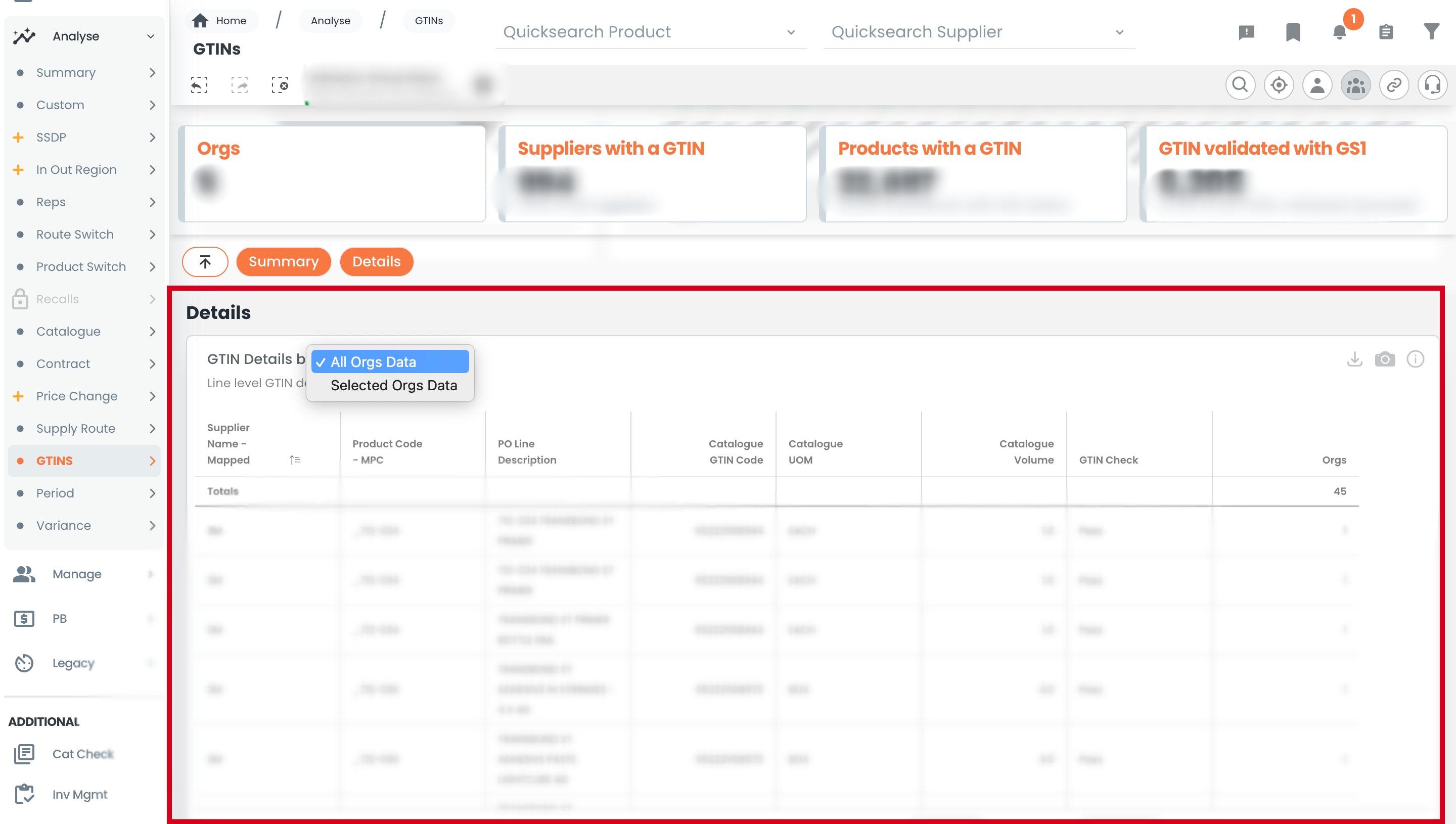This screenshot has height=824, width=1456.
Task: Download GTIN Details table data
Action: click(1355, 359)
